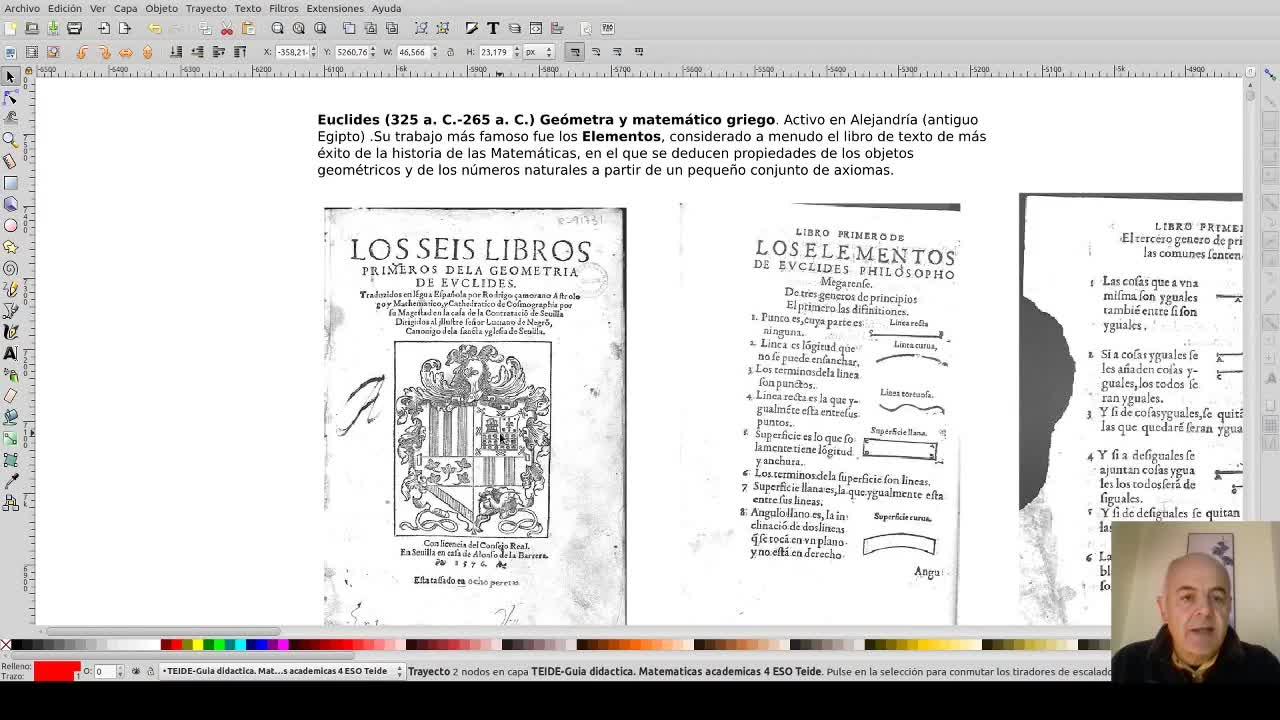Viewport: 1280px width, 720px height.
Task: Select the Selector arrow tool
Action: [x=11, y=76]
